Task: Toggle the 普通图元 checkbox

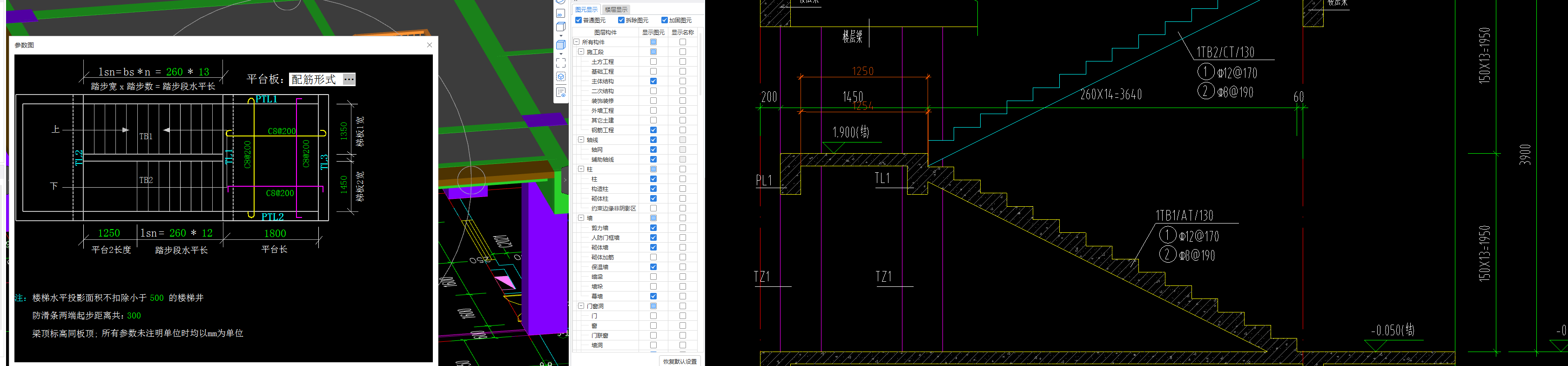Action: point(578,20)
